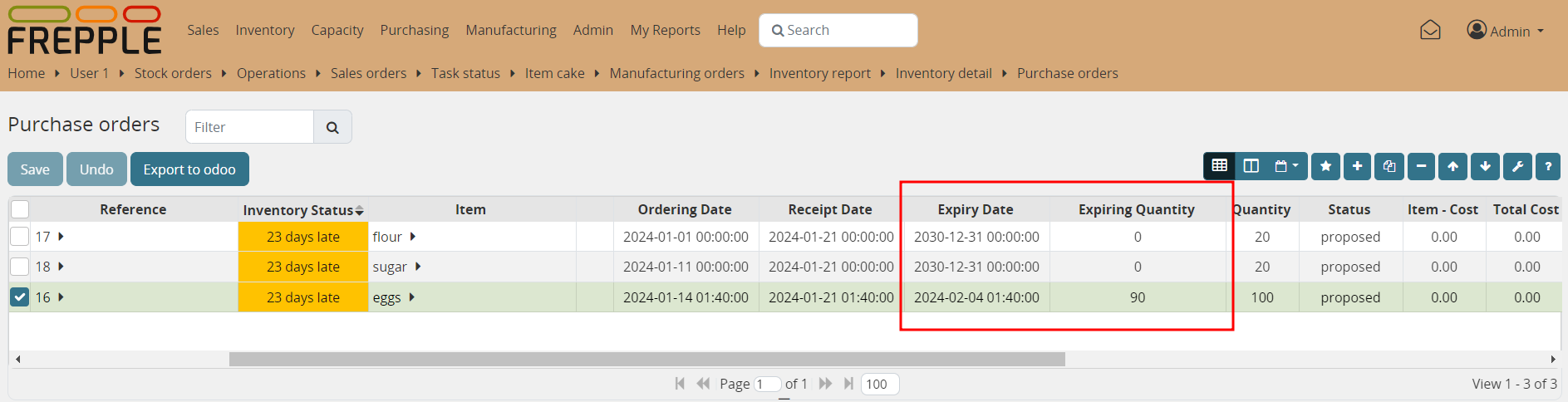Expand the arrow next to sugar

click(417, 267)
